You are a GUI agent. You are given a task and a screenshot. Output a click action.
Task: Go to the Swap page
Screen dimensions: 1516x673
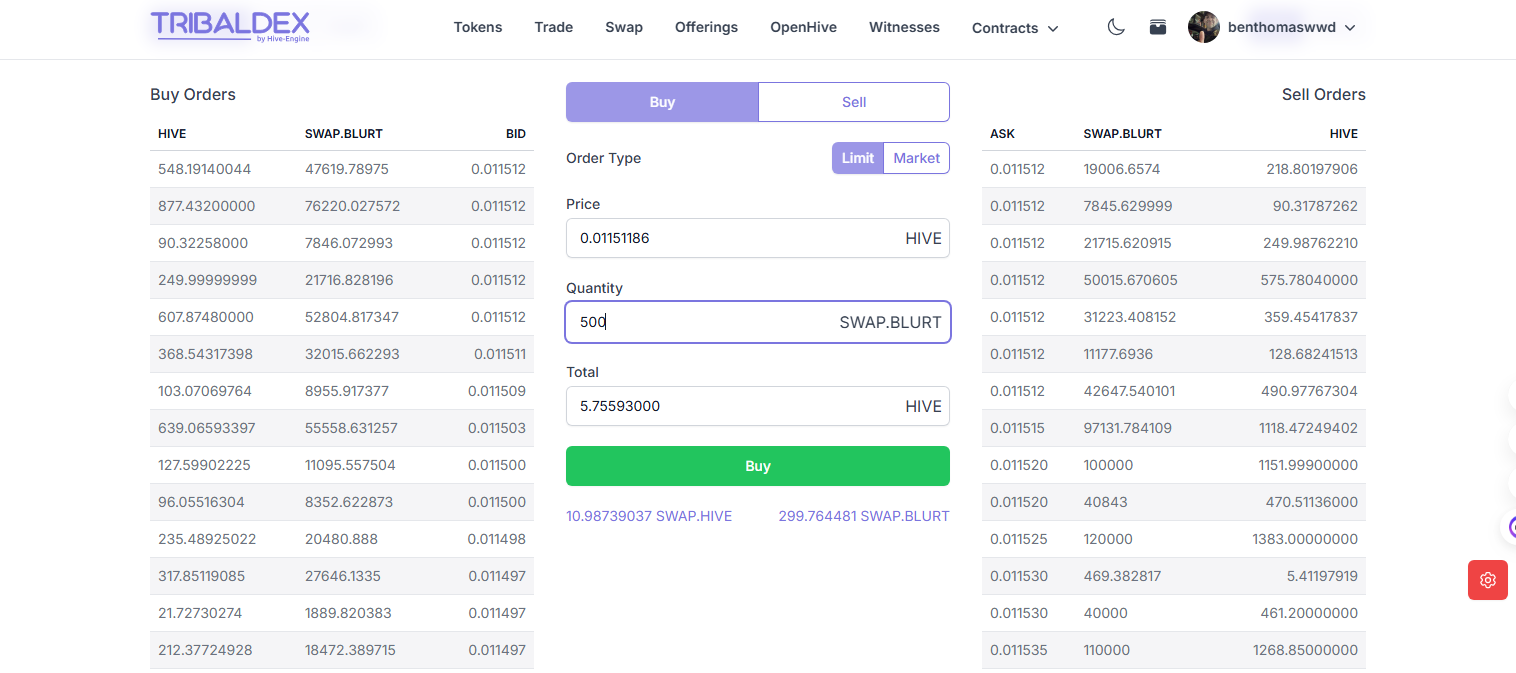(624, 27)
